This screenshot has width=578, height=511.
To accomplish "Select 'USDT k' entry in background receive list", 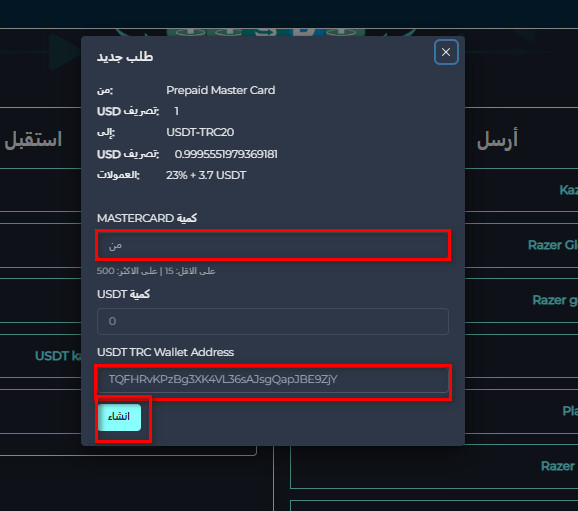I will pyautogui.click(x=58, y=356).
